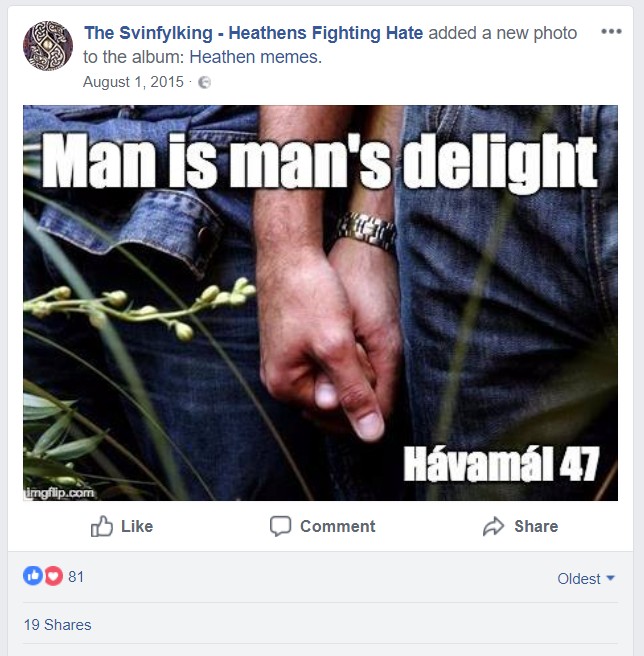This screenshot has height=656, width=644.
Task: Click the thumbs-up Like icon
Action: [102, 526]
